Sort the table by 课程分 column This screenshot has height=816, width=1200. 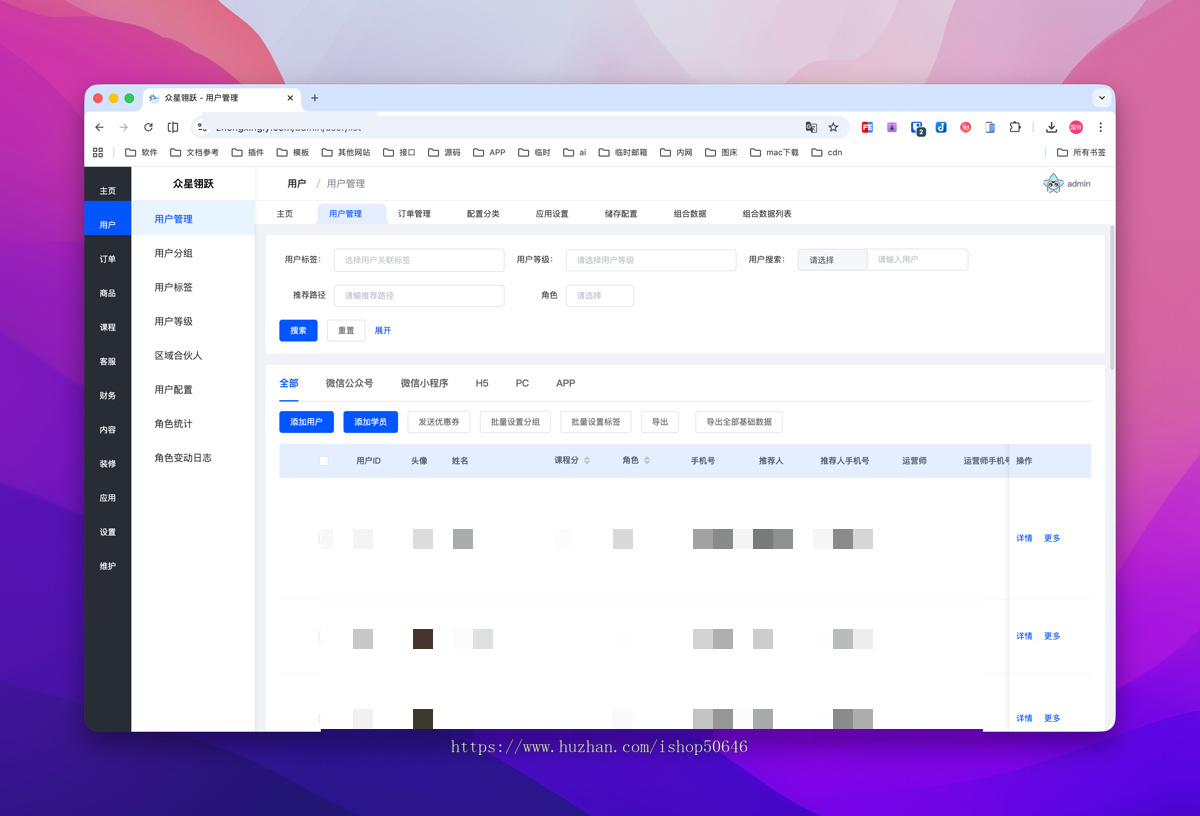(587, 461)
